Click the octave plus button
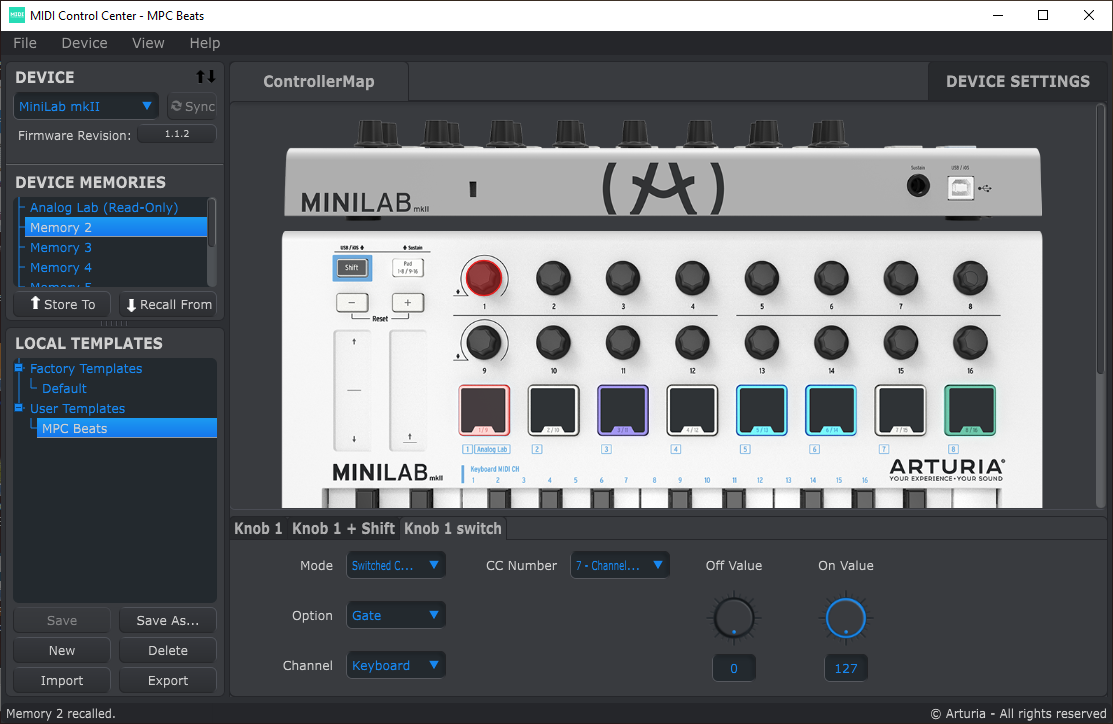Image resolution: width=1113 pixels, height=724 pixels. coord(408,302)
